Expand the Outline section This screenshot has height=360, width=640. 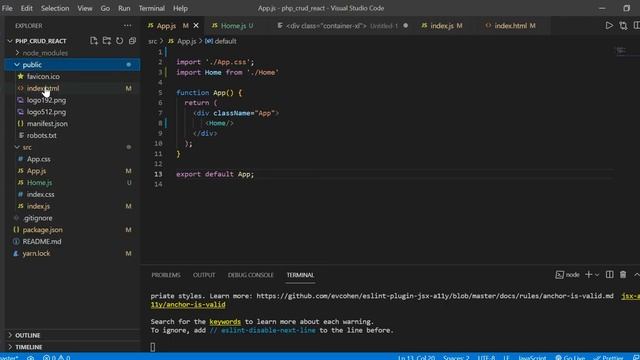point(28,335)
